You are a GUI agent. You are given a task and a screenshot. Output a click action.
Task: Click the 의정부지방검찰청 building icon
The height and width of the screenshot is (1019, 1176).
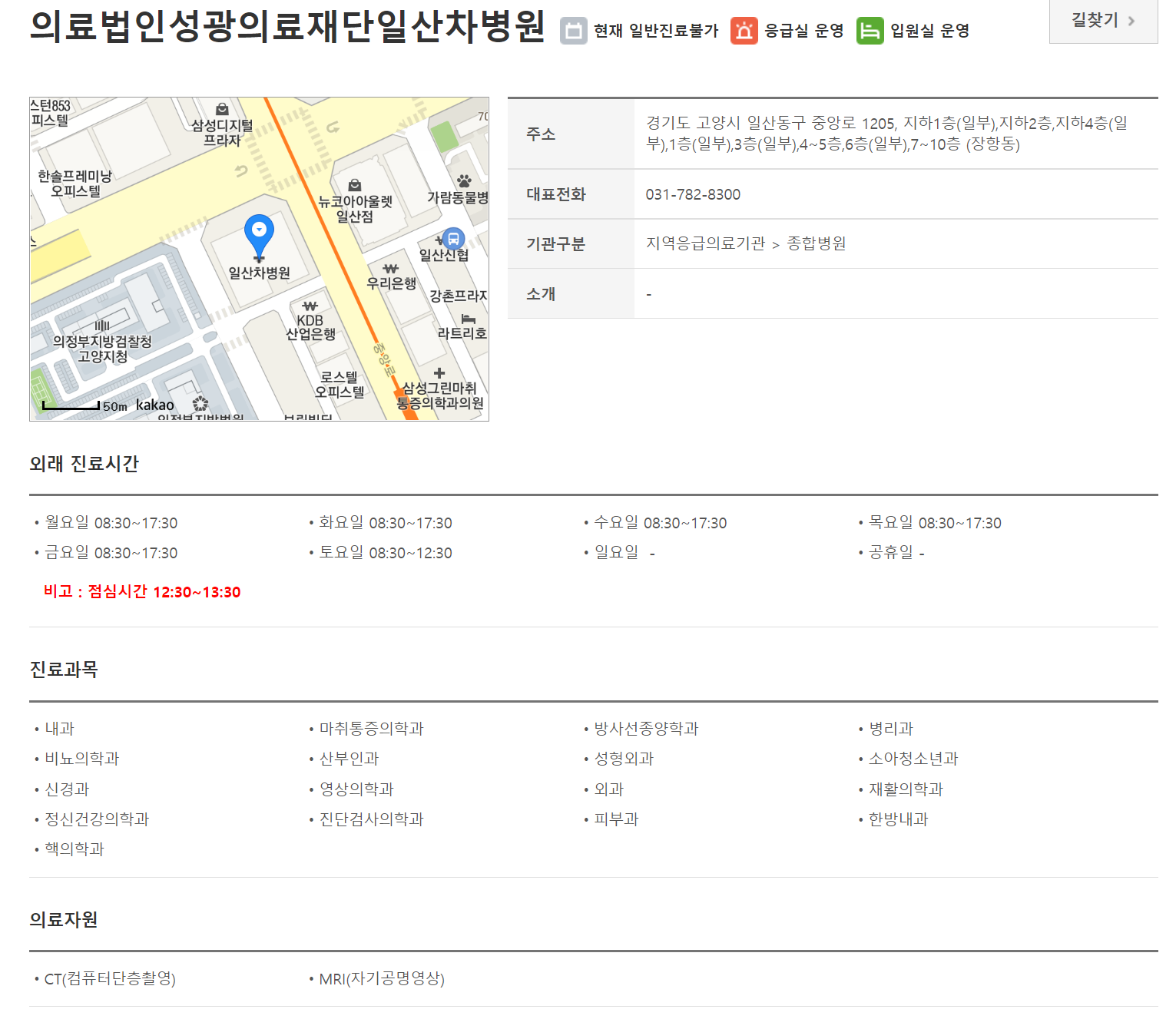(102, 326)
